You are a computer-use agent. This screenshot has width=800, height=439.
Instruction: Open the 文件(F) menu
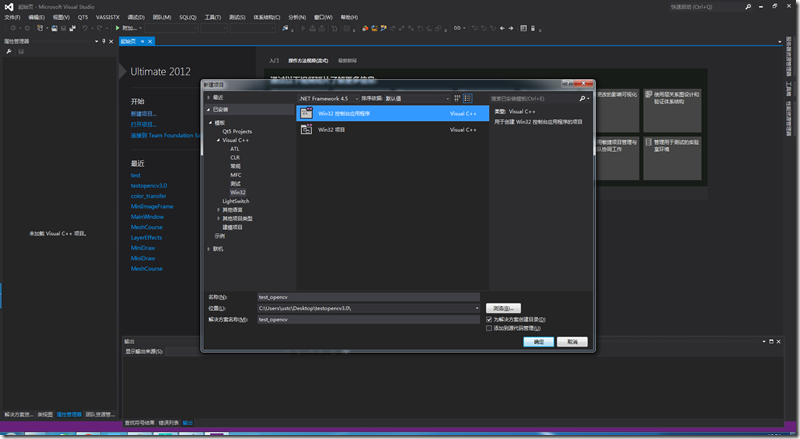point(12,17)
